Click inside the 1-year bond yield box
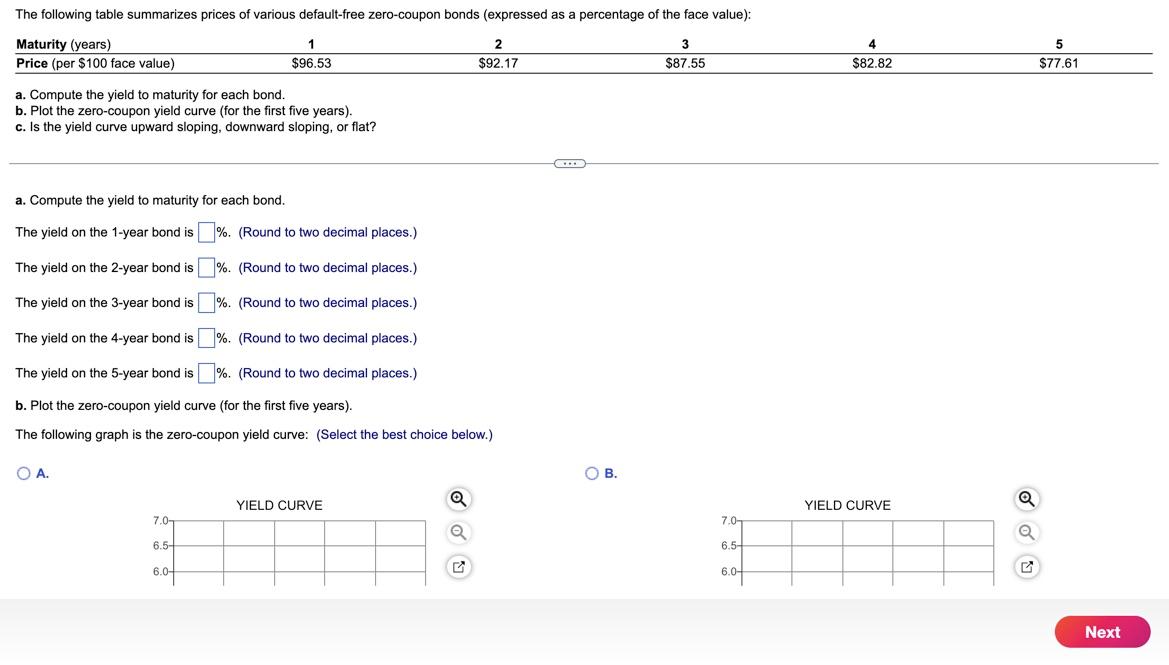Viewport: 1169px width, 665px height. click(206, 231)
